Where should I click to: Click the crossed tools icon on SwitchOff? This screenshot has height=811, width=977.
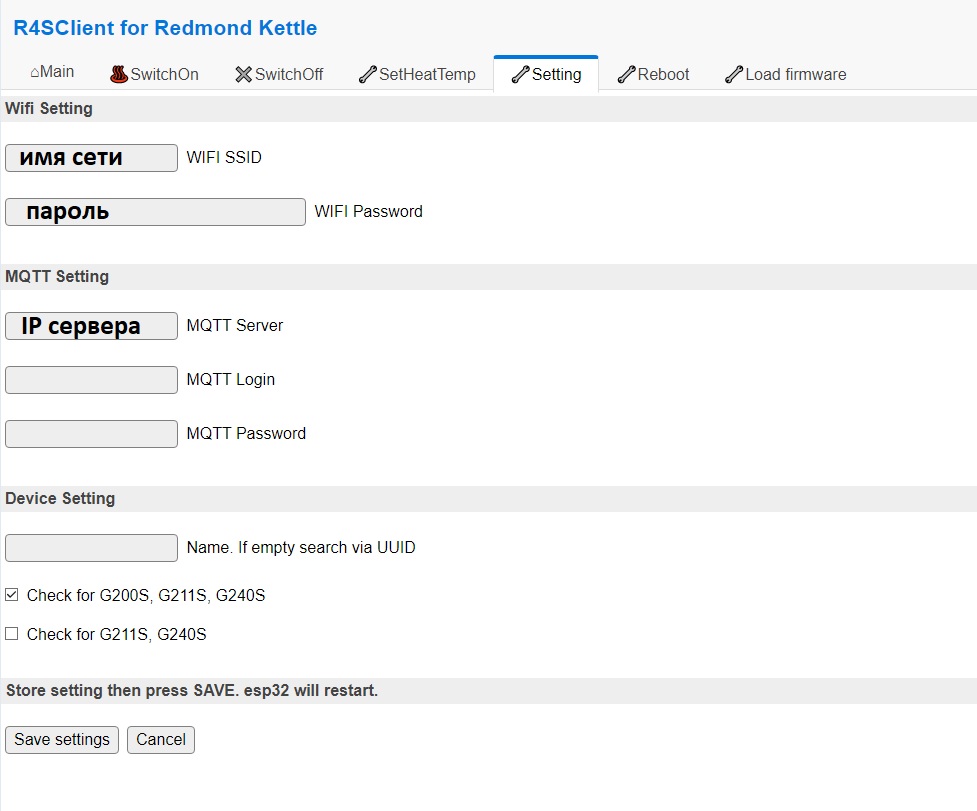point(243,74)
